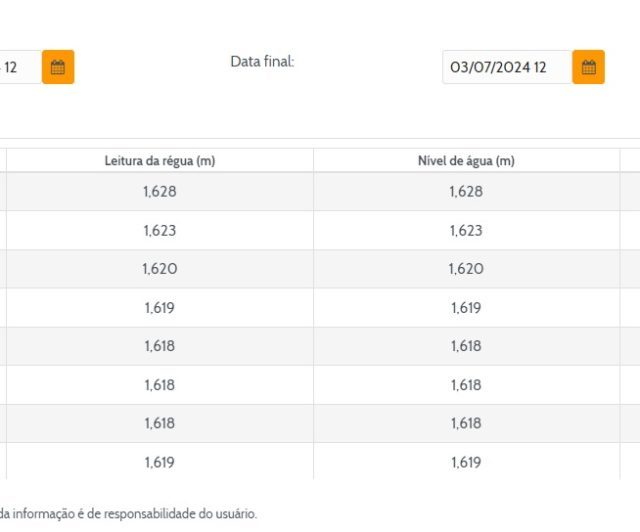Click fifth row 1,618 under Leitura da régua
The height and width of the screenshot is (532, 640).
coord(159,346)
